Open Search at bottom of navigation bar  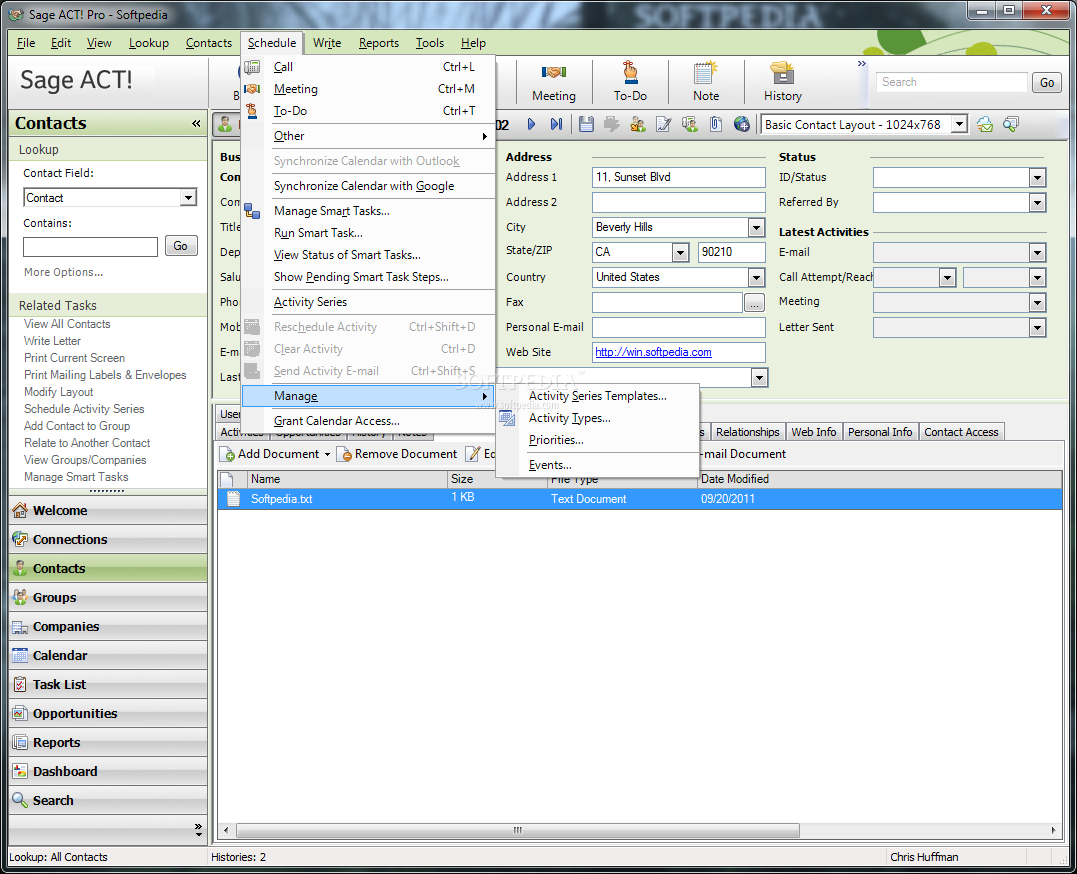(x=109, y=800)
